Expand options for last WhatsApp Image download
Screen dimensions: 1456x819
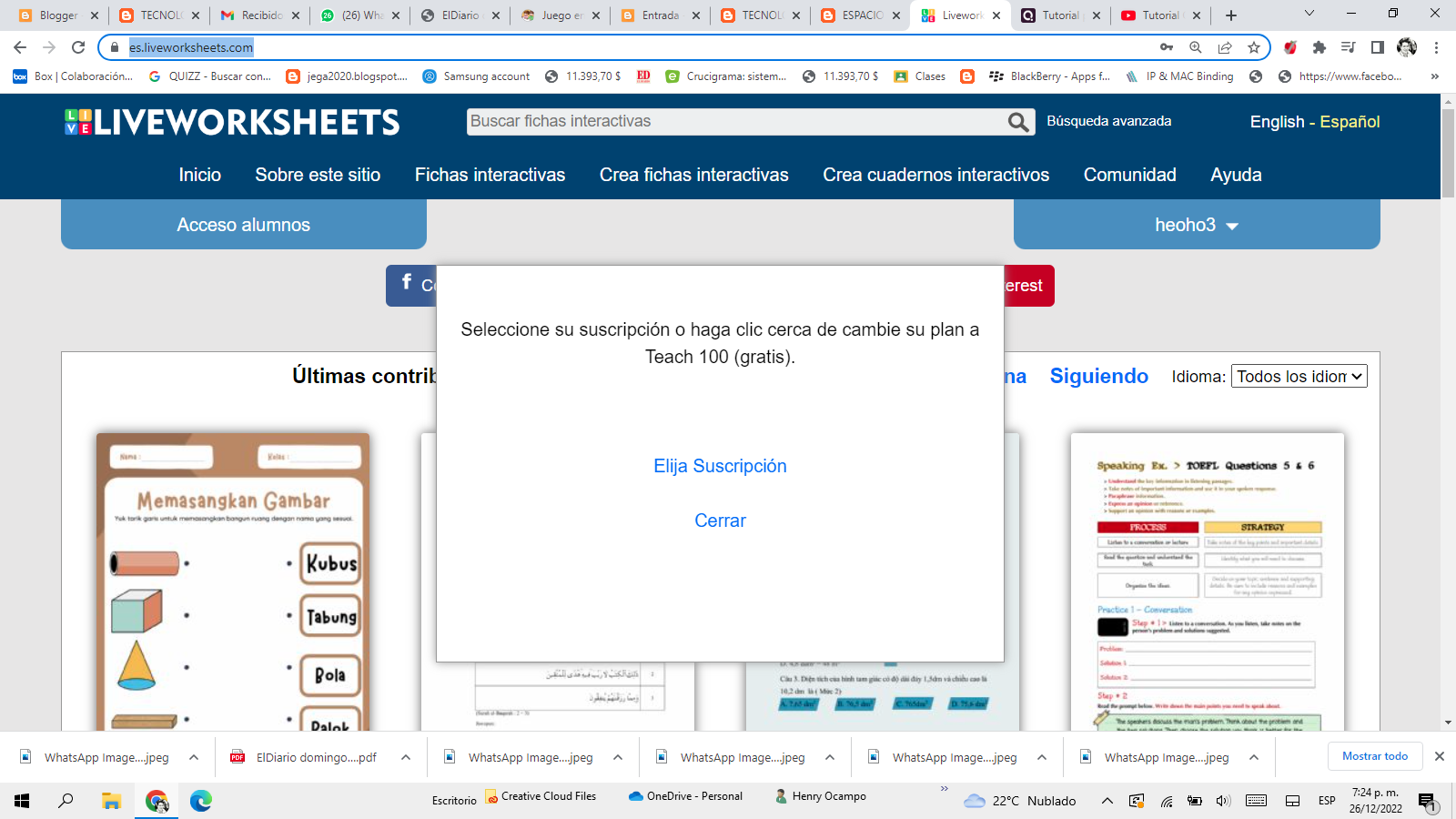point(1254,757)
